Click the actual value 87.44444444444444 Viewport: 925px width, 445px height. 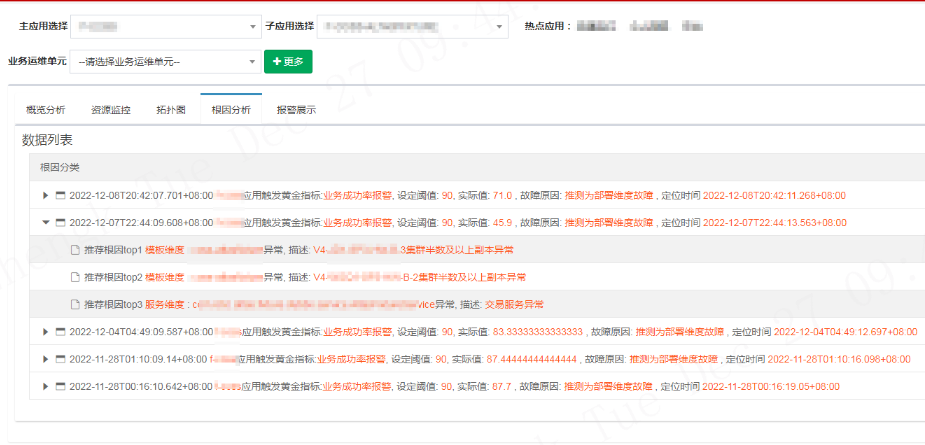531,359
